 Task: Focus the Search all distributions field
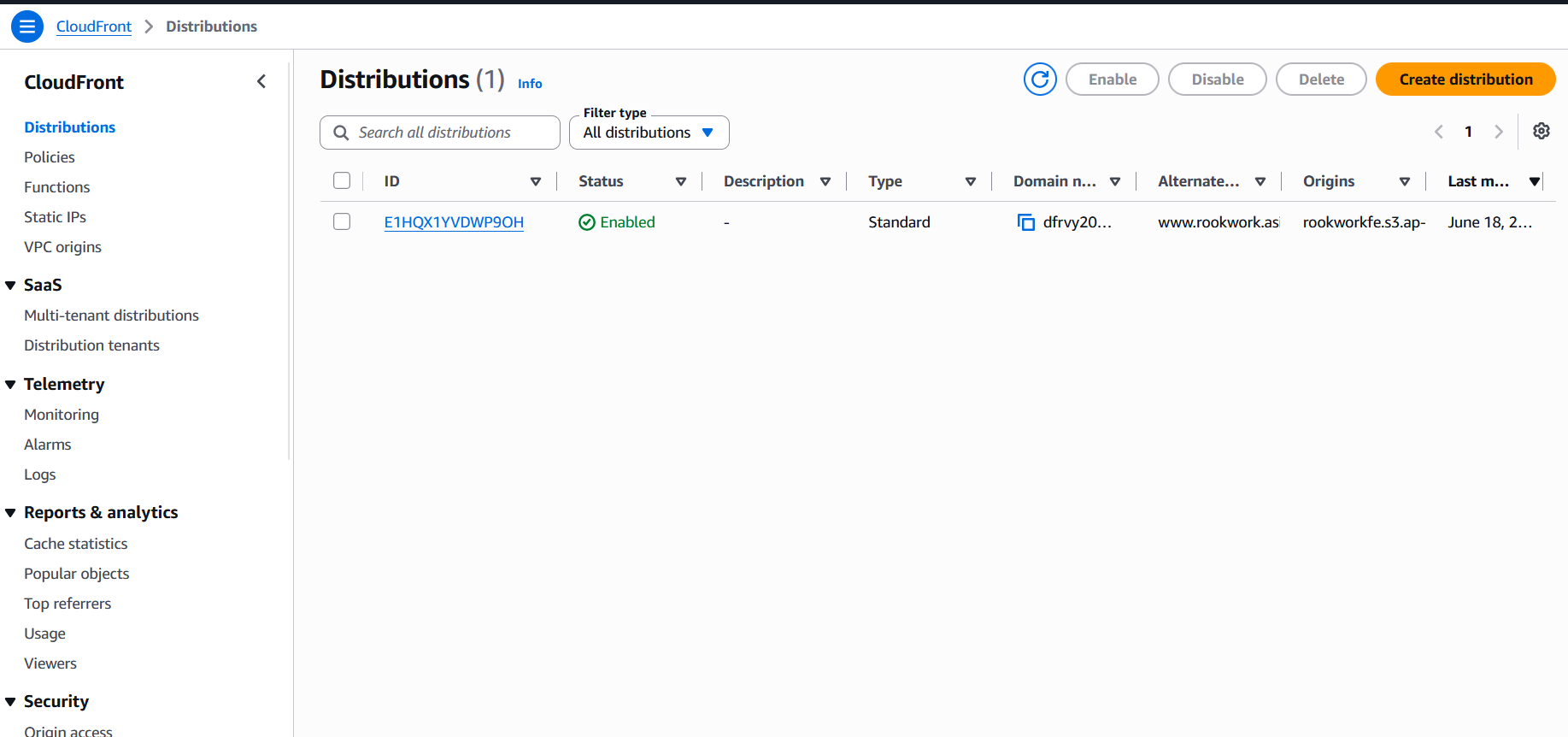click(440, 133)
